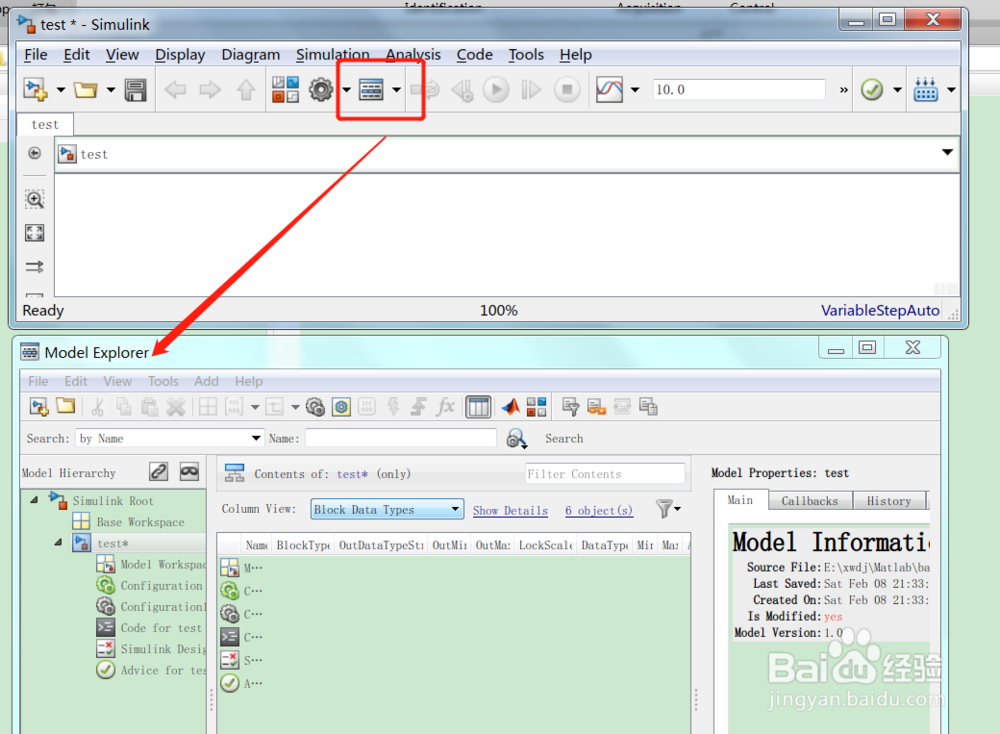The image size is (1000, 734).
Task: Click the Step Back simulation button
Action: [462, 90]
